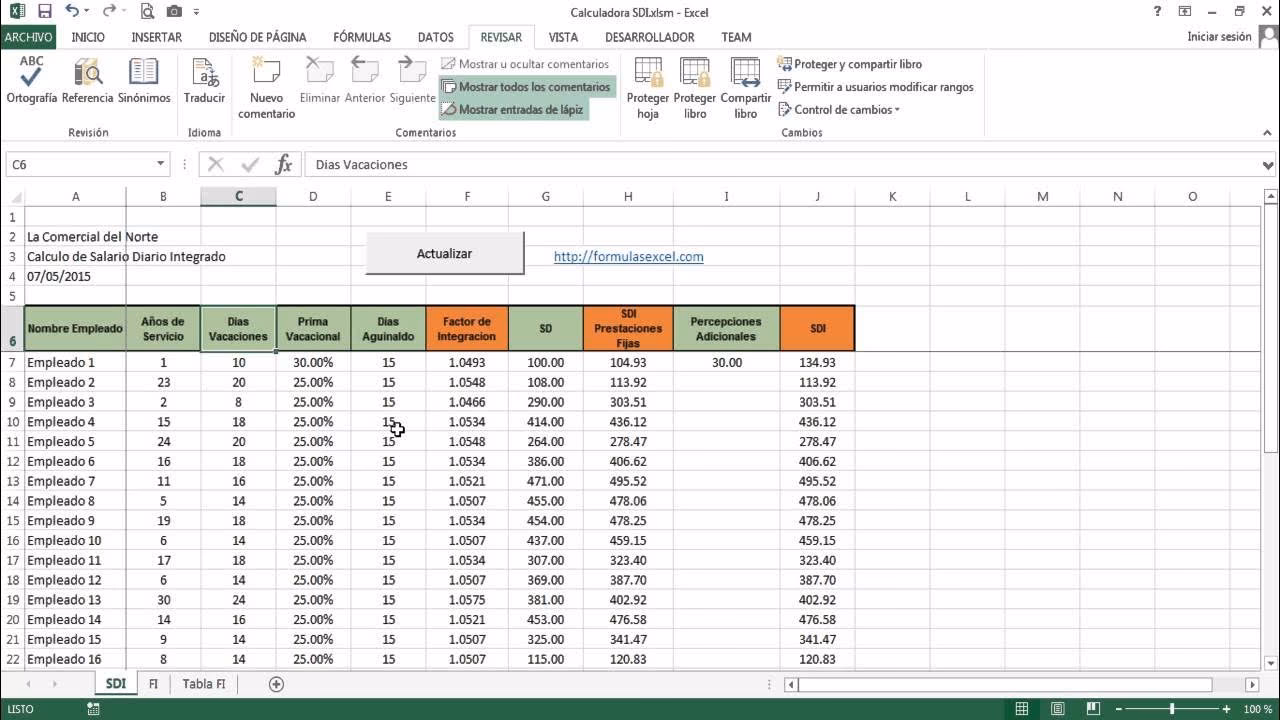Run the Ortografía spell check
The width and height of the screenshot is (1280, 720).
coord(31,80)
